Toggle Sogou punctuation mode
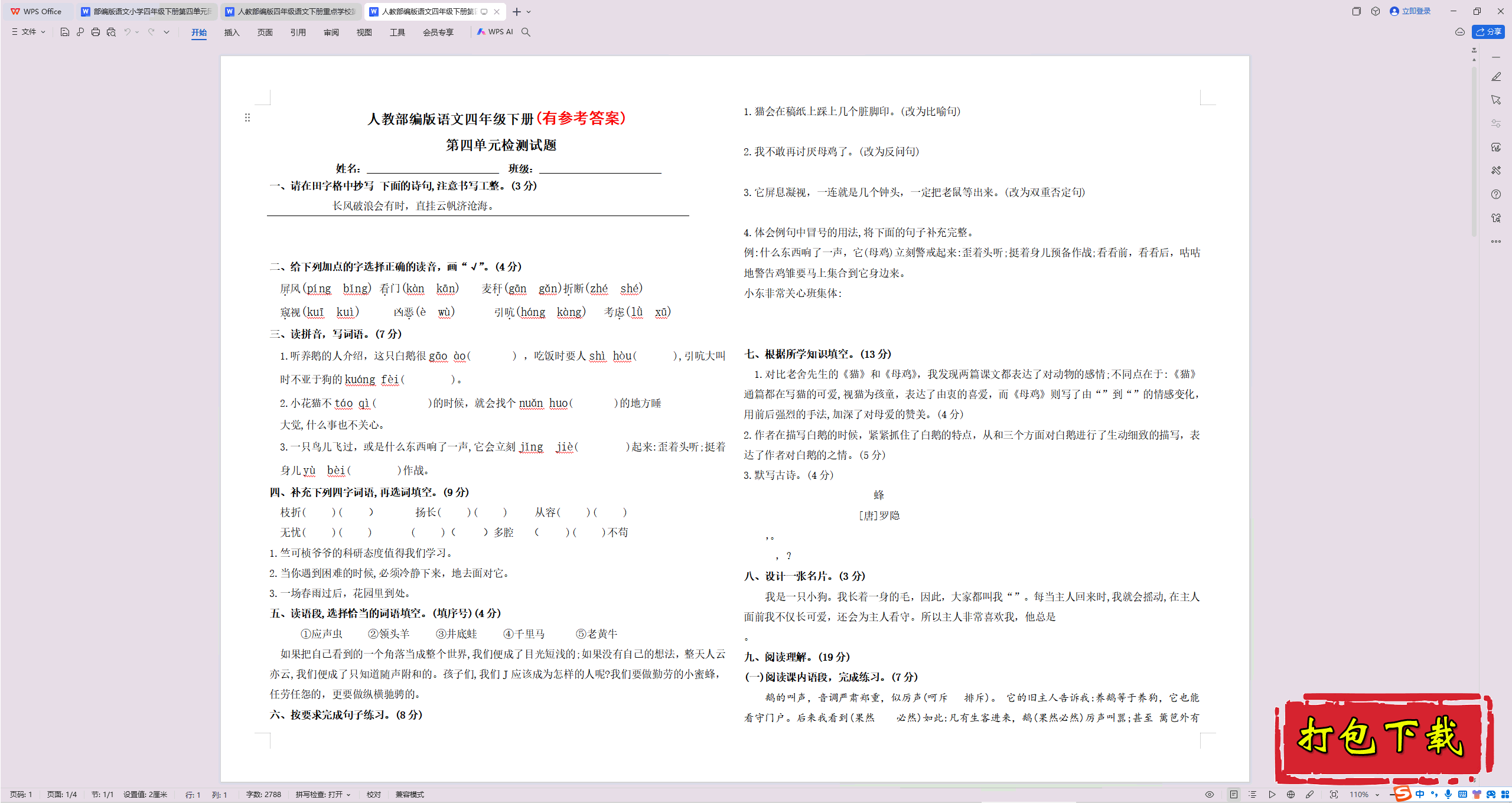This screenshot has width=1512, height=803. click(1434, 794)
